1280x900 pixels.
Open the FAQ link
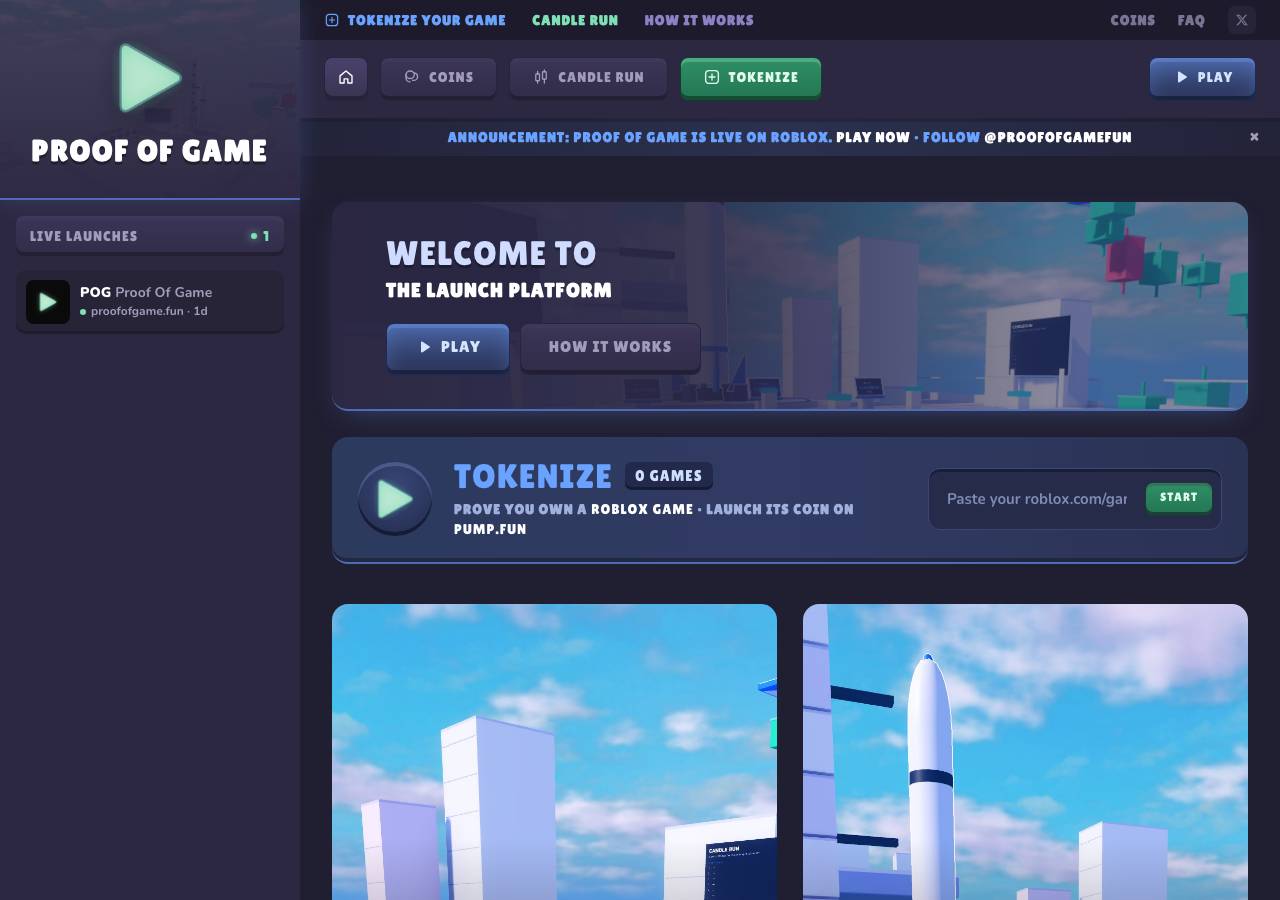(x=1191, y=20)
